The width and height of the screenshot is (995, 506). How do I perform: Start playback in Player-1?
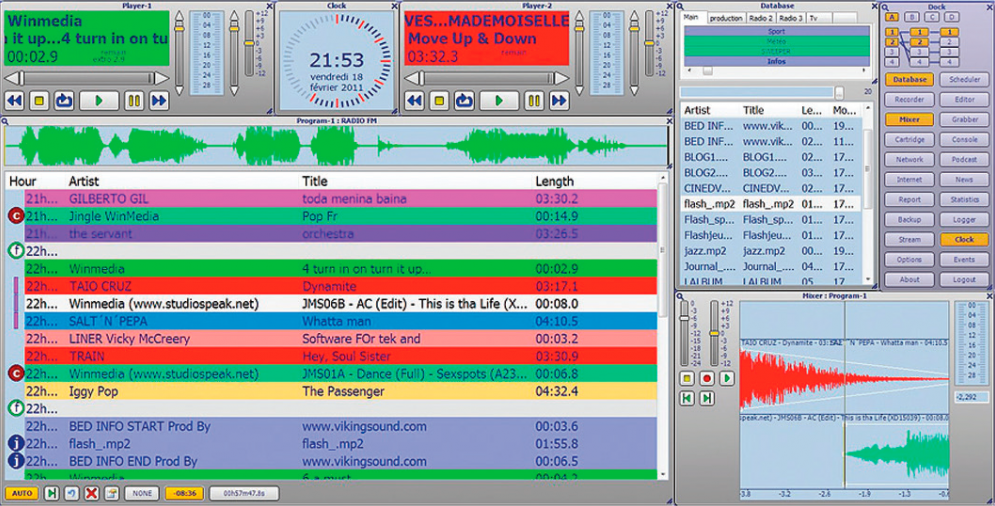pyautogui.click(x=99, y=100)
